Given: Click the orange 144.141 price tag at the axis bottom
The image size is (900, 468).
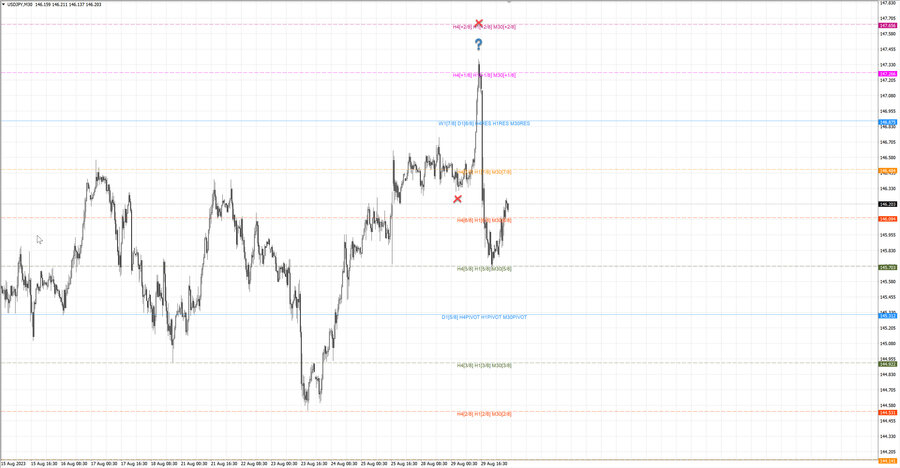Looking at the screenshot, I should (x=887, y=461).
